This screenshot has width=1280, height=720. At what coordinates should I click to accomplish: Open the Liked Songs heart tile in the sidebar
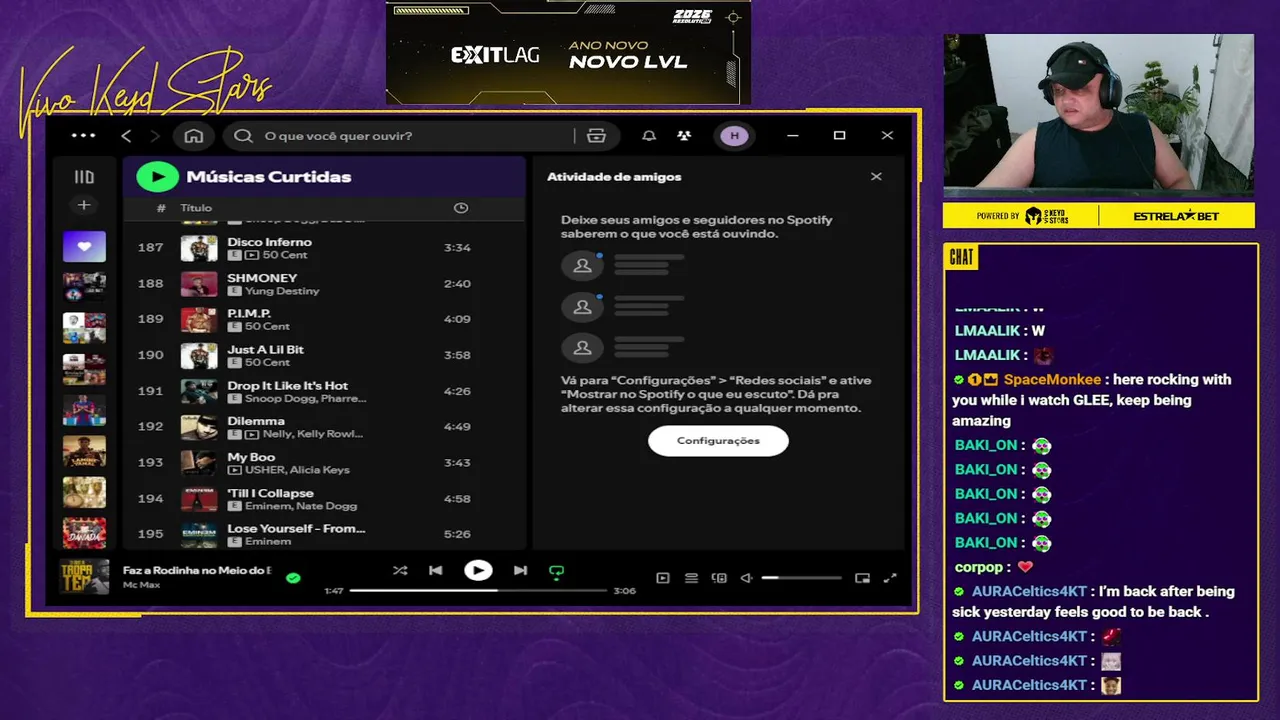tap(84, 246)
